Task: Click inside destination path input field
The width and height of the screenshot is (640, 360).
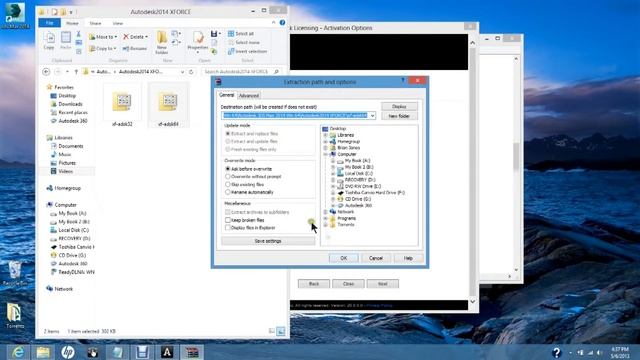Action: pyautogui.click(x=295, y=116)
